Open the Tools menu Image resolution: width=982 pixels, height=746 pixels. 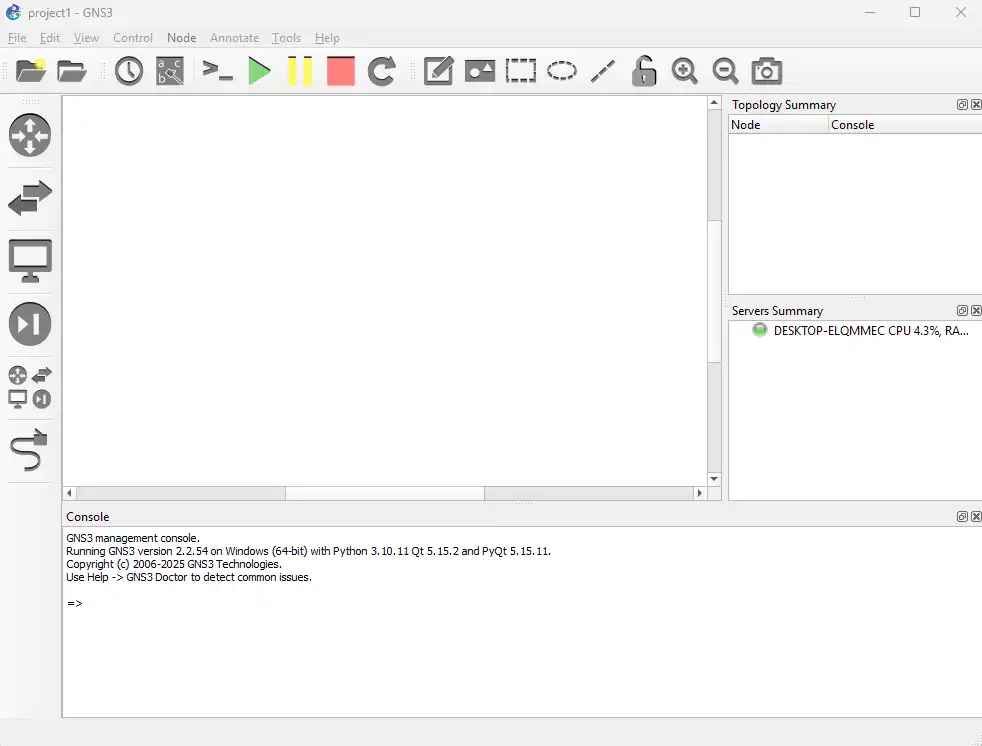pos(286,38)
